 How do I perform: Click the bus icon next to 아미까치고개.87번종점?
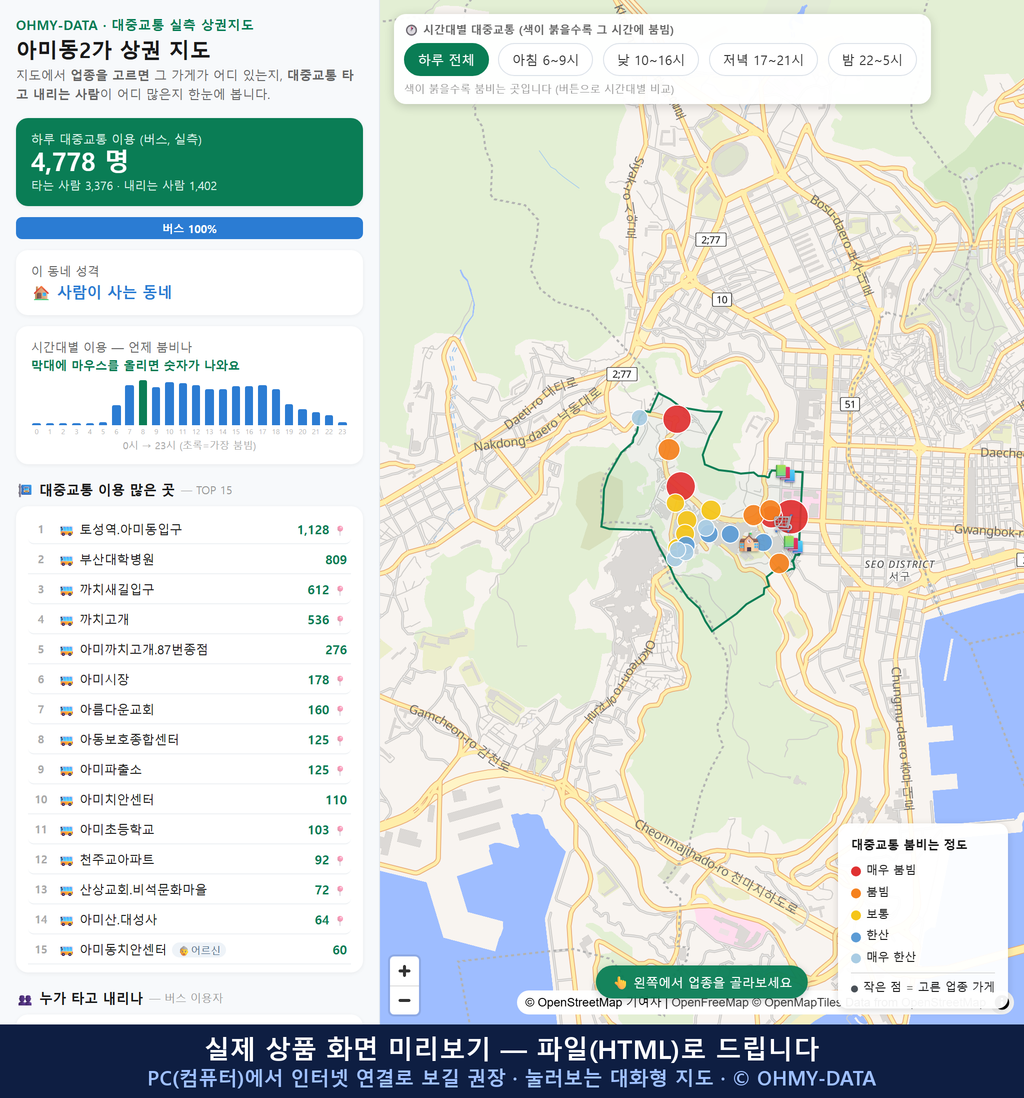point(67,650)
